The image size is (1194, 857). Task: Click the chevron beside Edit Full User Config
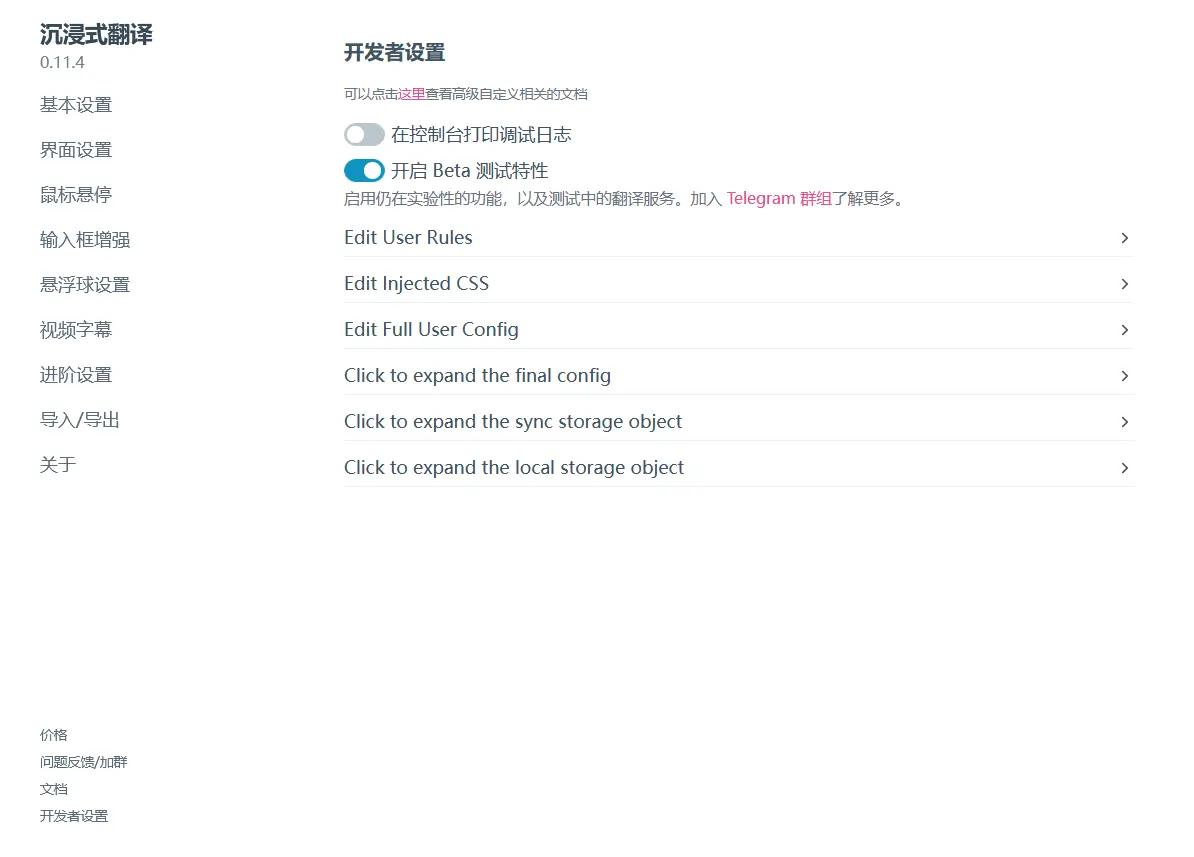(x=1124, y=330)
